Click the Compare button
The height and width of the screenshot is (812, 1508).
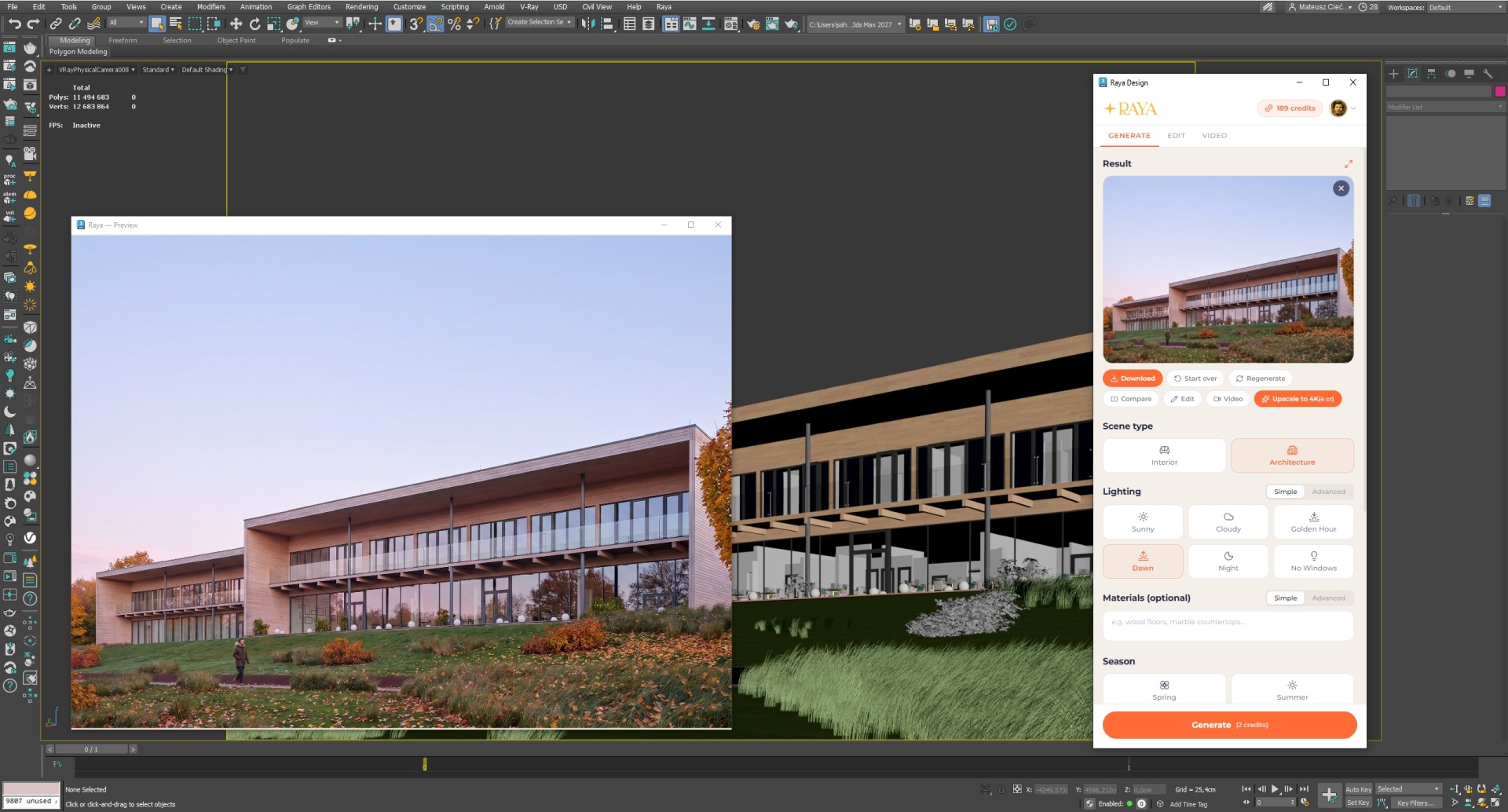tap(1131, 399)
